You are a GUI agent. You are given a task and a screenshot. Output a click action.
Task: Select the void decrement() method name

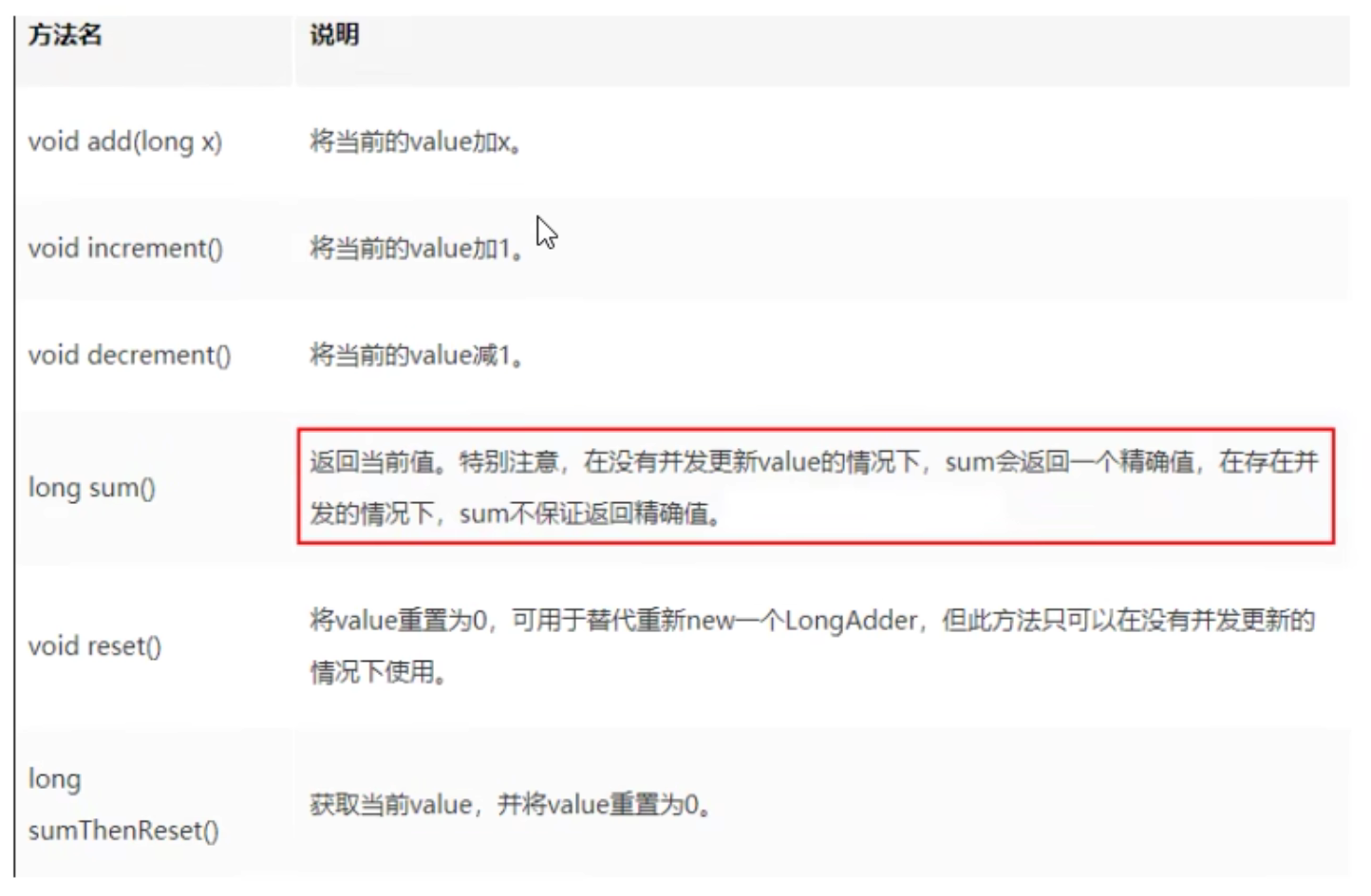(x=129, y=355)
